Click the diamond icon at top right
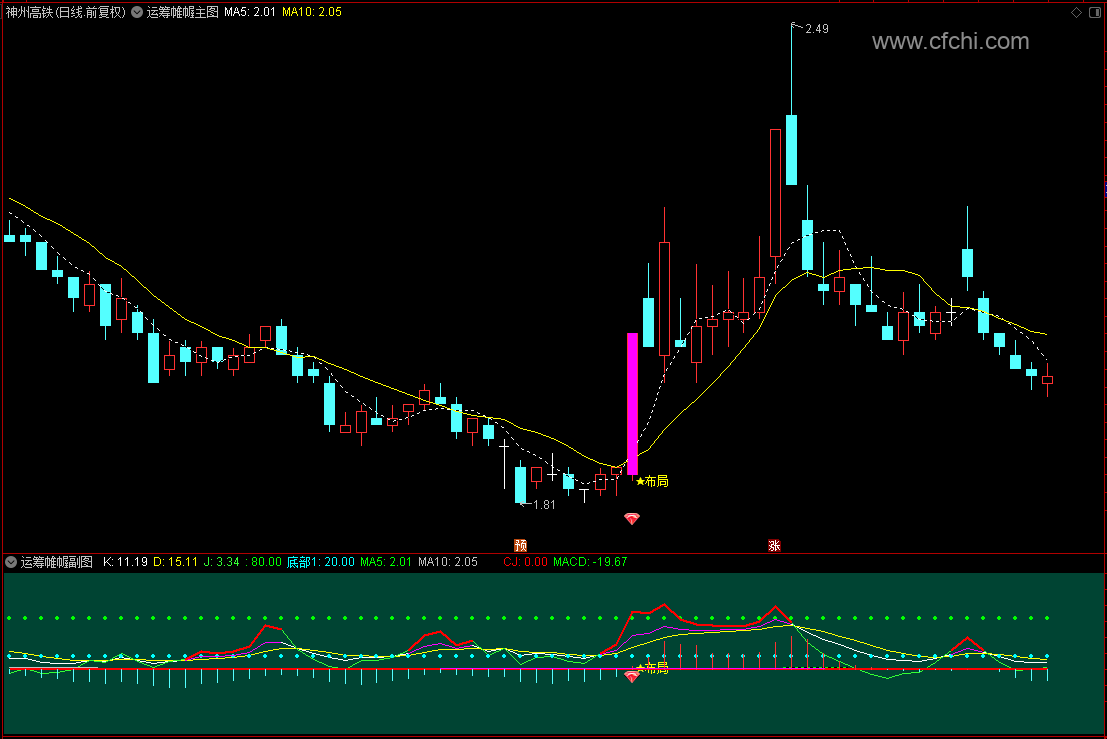Viewport: 1107px width, 739px height. point(1077,12)
